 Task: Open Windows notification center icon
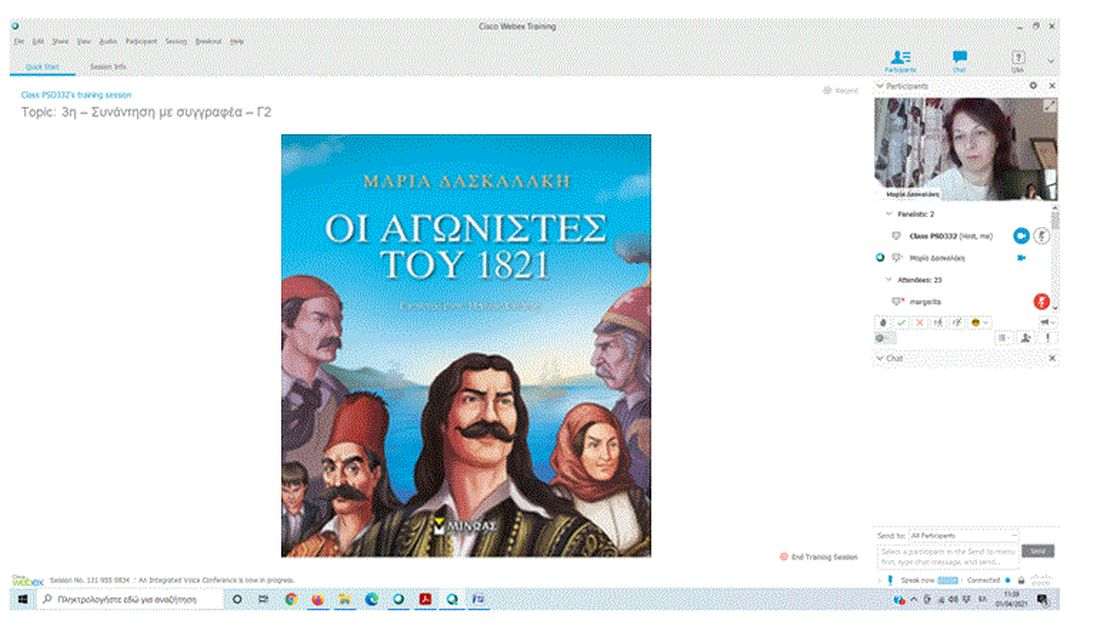point(1042,600)
